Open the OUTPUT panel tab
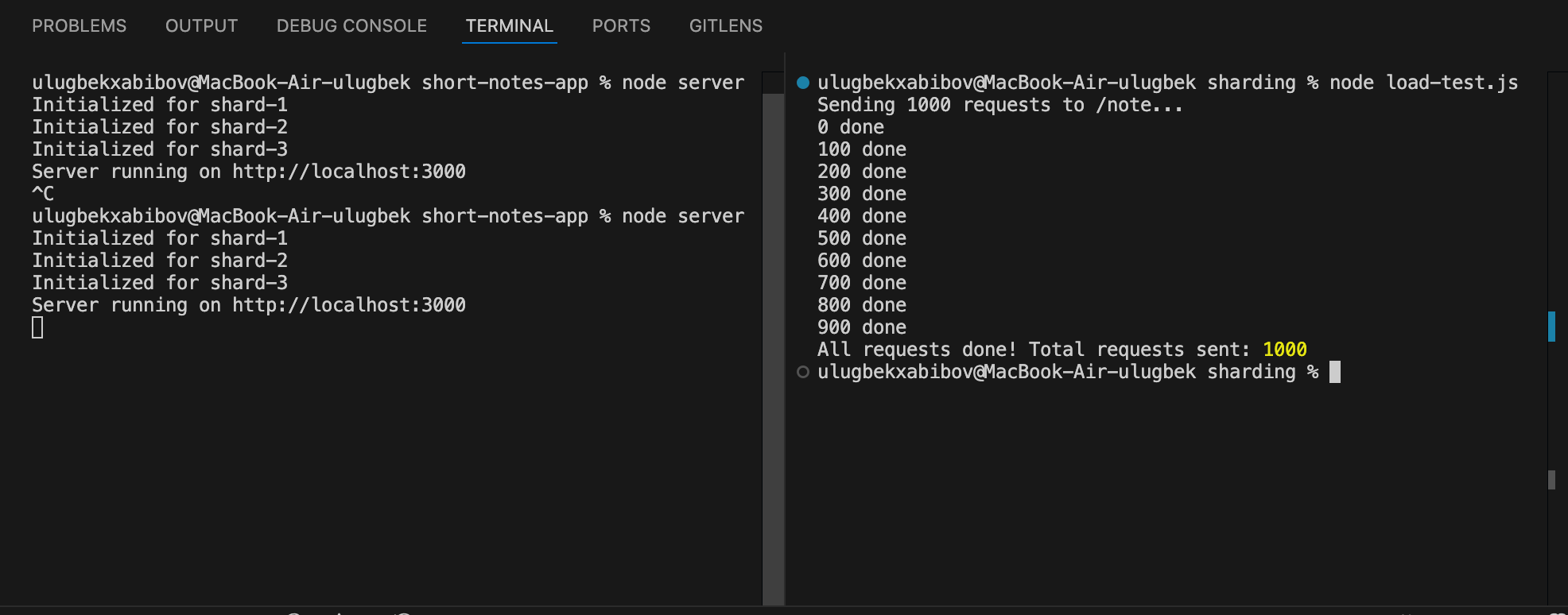1568x615 pixels. [x=201, y=26]
